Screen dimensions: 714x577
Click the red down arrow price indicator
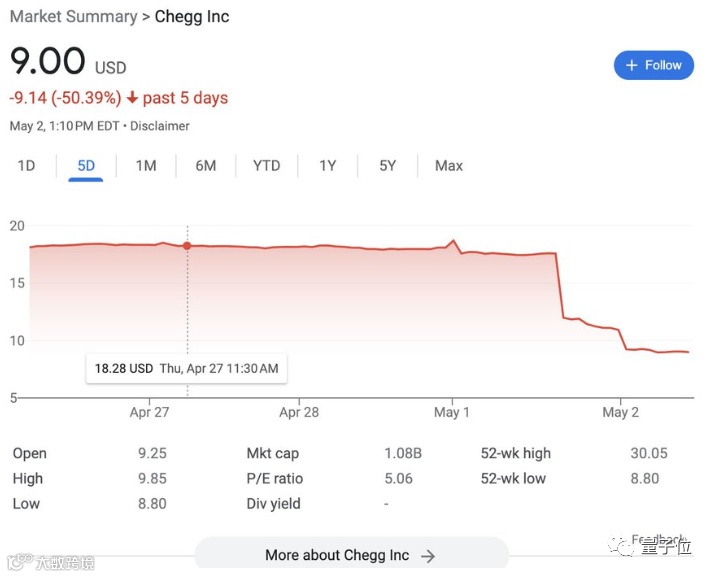coord(132,98)
